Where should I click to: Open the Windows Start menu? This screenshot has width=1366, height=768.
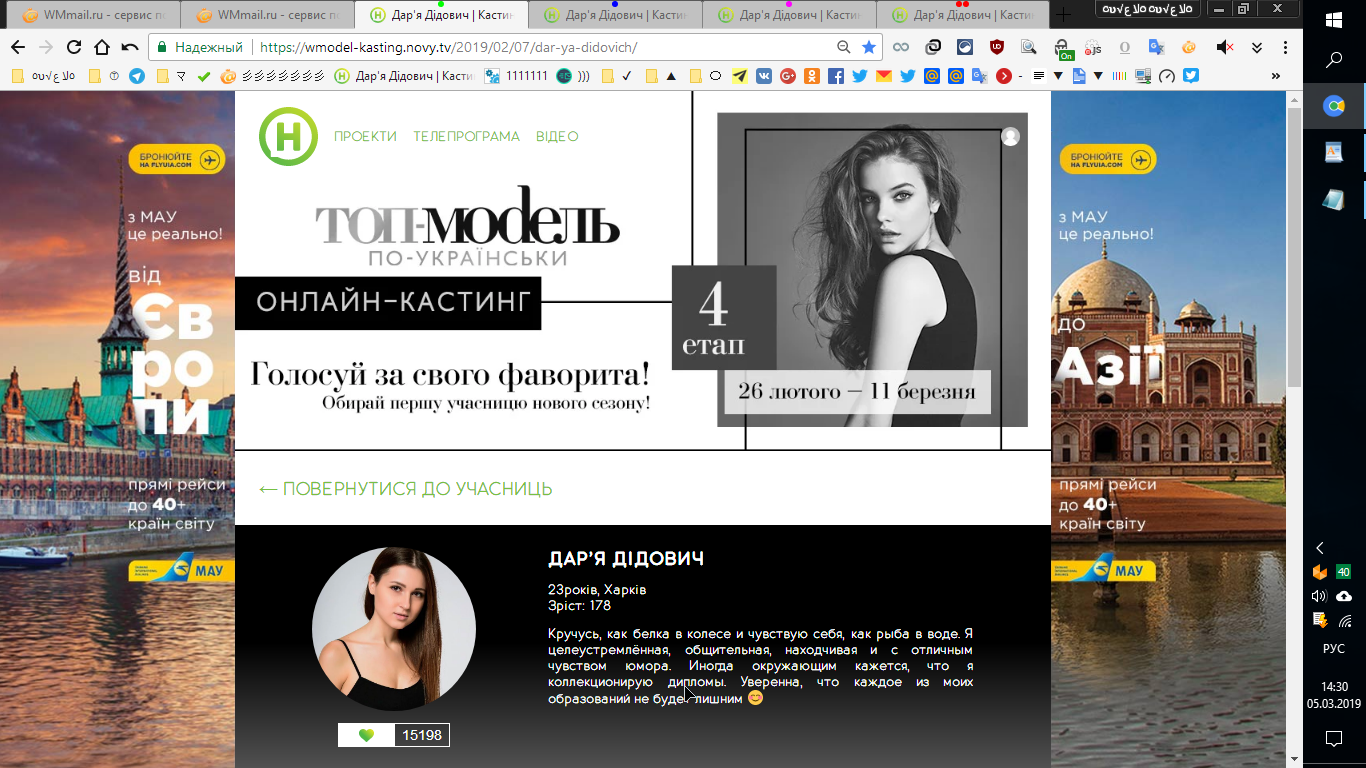coord(1334,19)
